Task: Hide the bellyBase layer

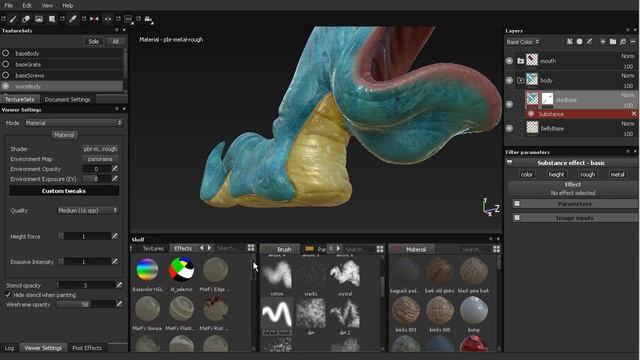Action: [509, 128]
